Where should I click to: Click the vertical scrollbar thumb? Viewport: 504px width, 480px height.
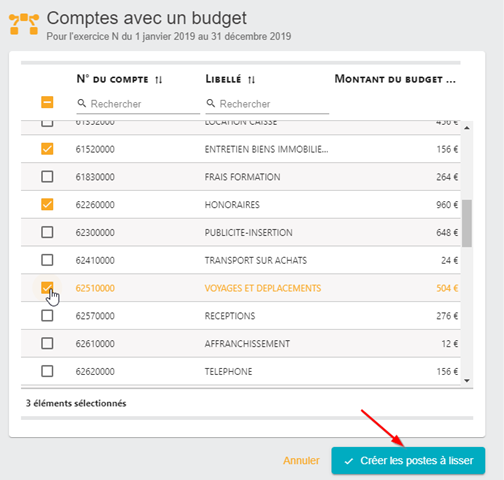tap(467, 223)
